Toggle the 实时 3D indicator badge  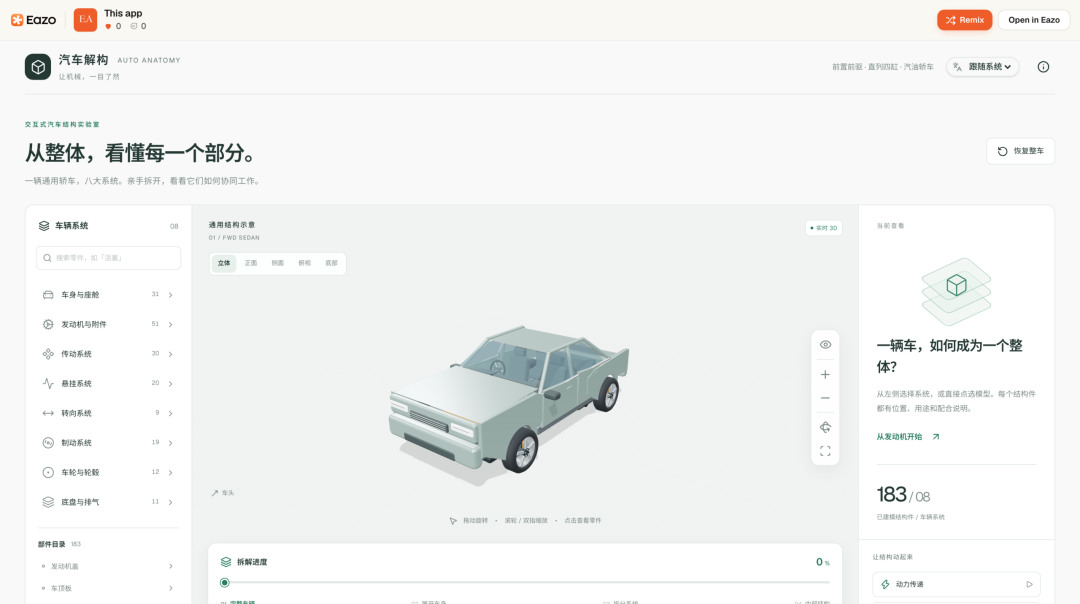pos(824,228)
